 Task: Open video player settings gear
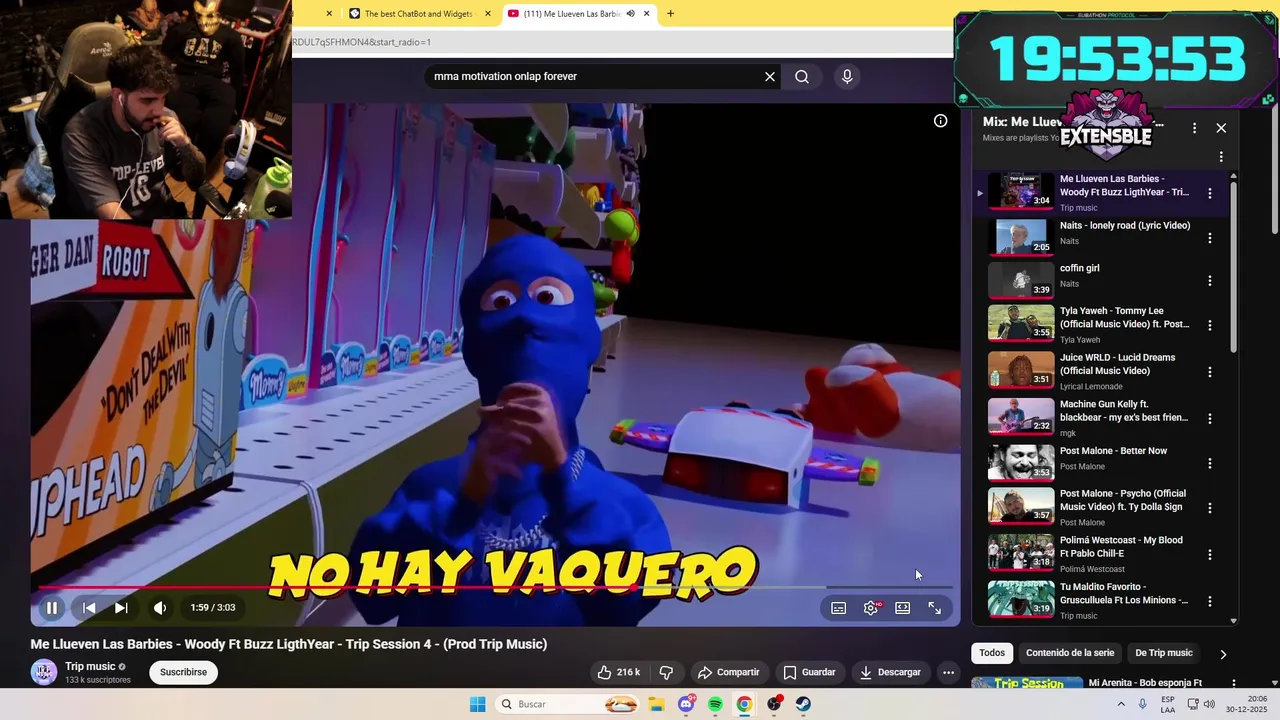click(871, 608)
